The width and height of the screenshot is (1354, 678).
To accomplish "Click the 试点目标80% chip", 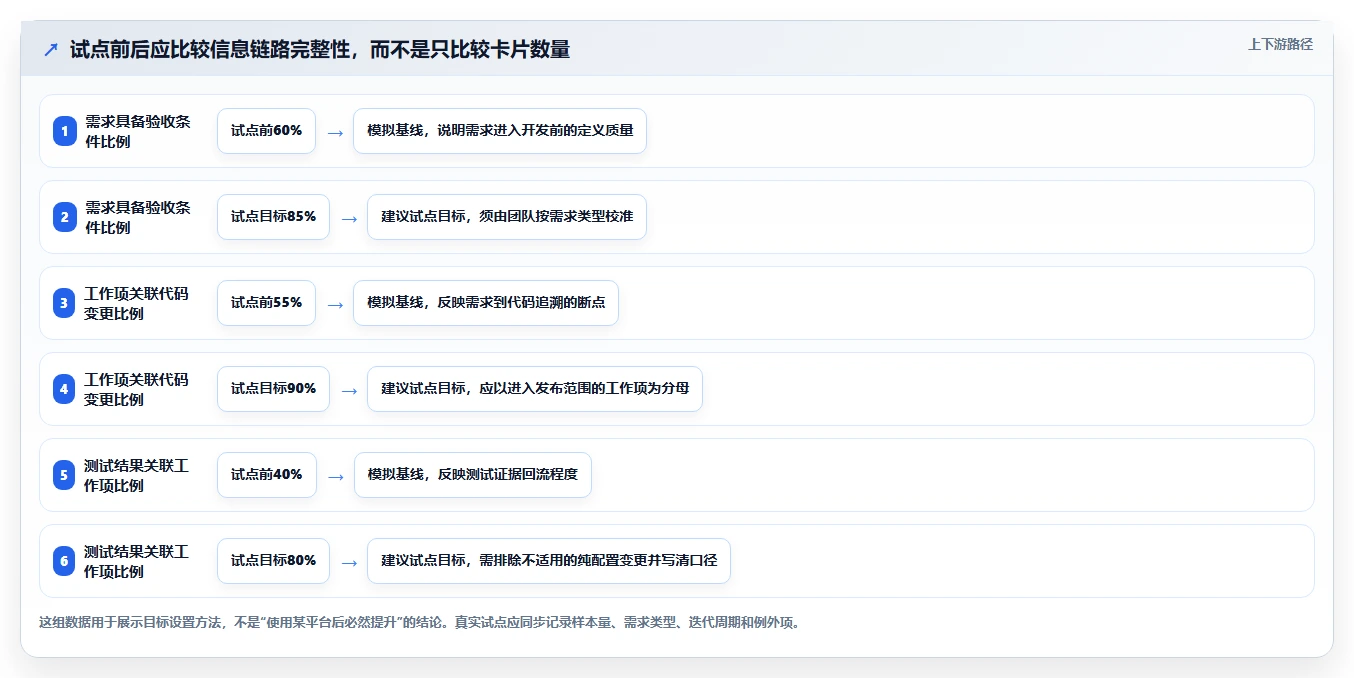I will click(x=273, y=561).
